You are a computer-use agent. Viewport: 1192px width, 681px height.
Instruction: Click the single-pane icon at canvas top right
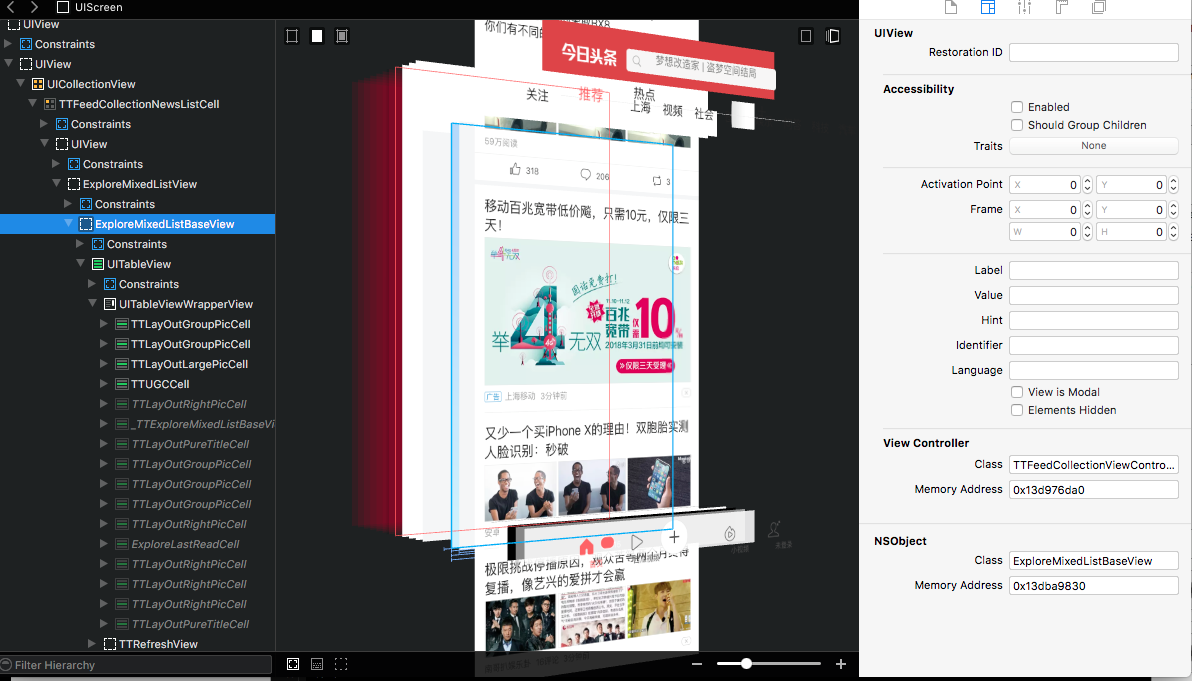(x=807, y=36)
